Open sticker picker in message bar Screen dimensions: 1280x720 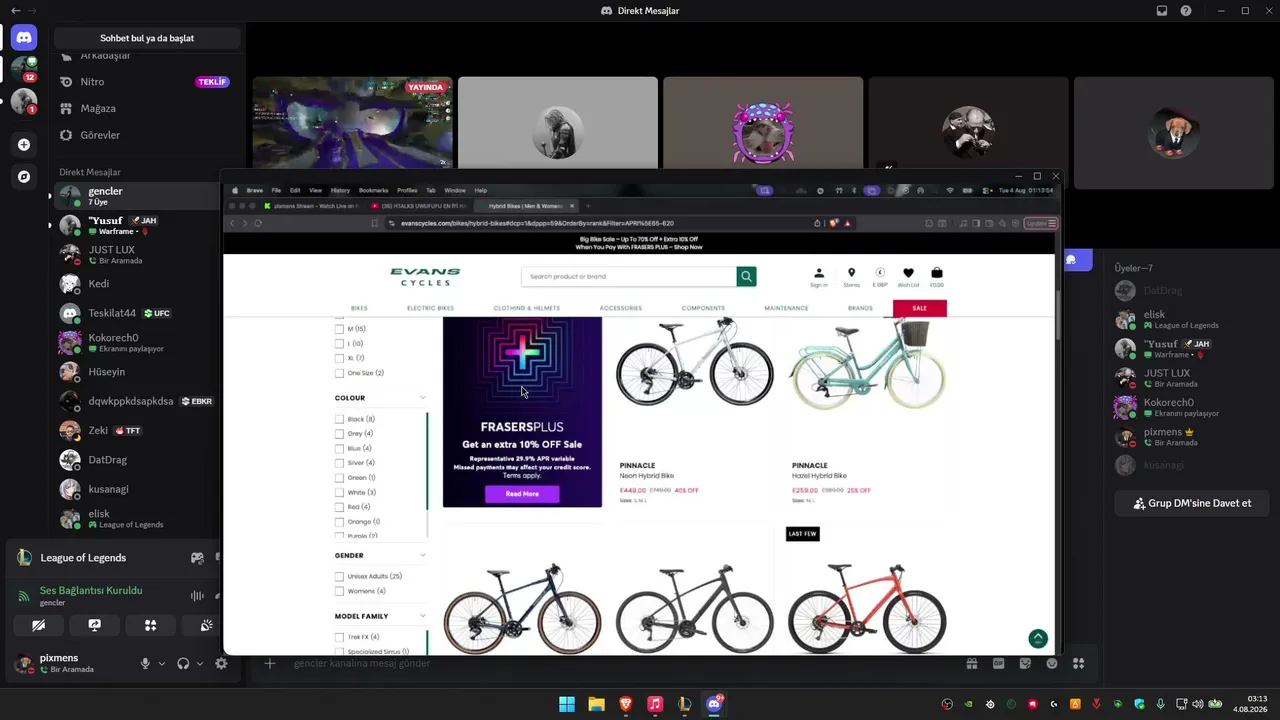(x=1025, y=663)
